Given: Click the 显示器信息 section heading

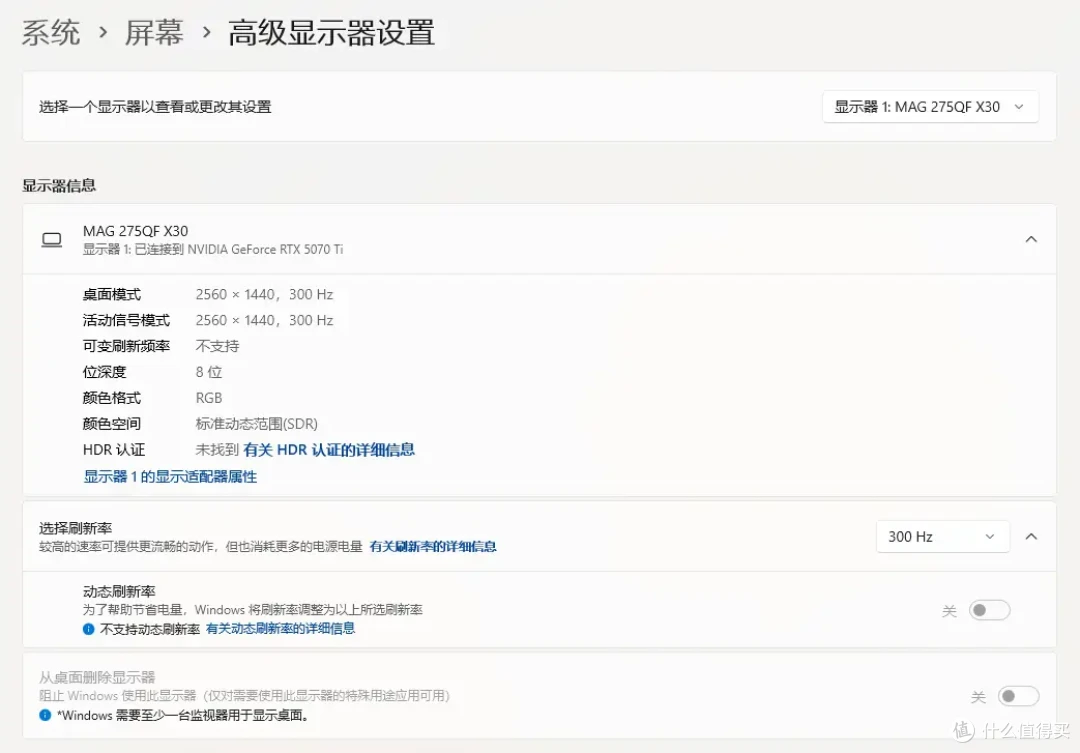Looking at the screenshot, I should click(x=59, y=185).
